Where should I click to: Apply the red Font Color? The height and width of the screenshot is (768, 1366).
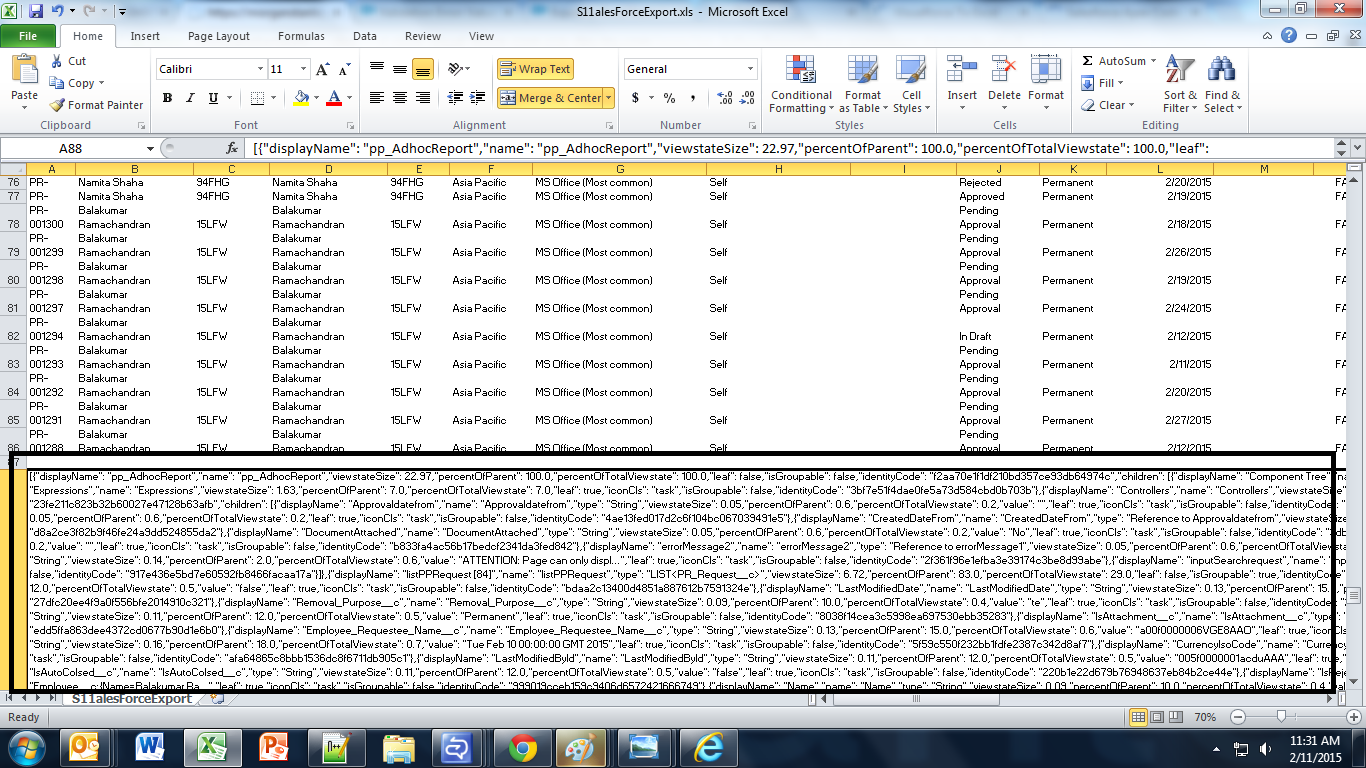333,98
